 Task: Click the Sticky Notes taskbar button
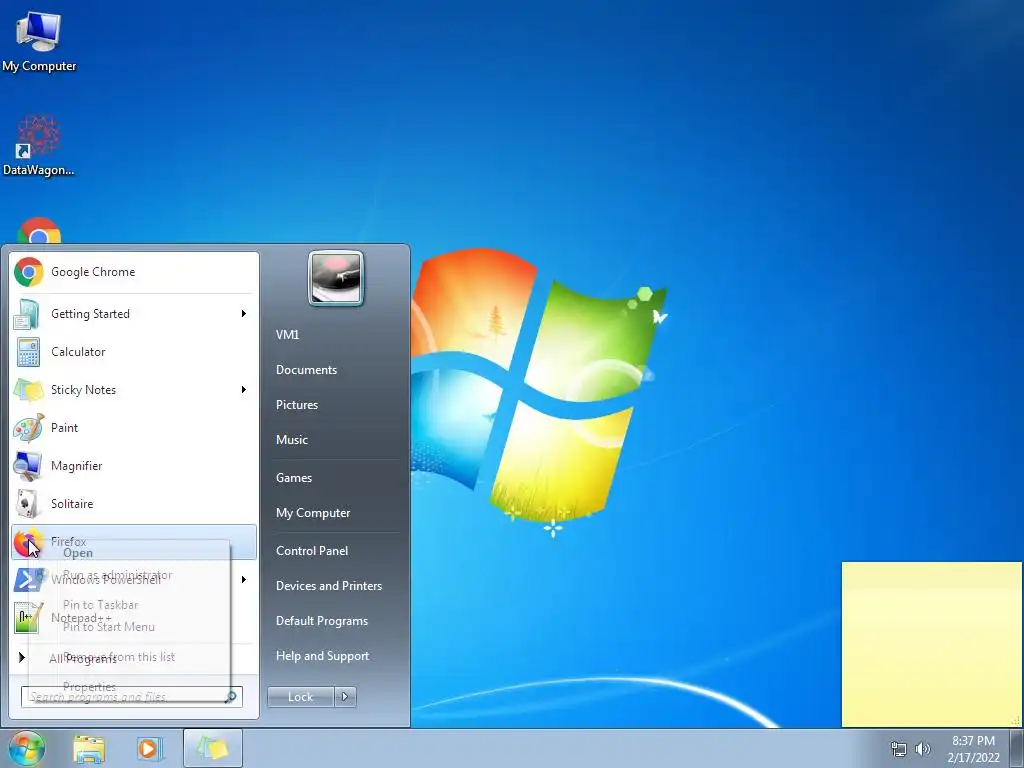pyautogui.click(x=213, y=748)
